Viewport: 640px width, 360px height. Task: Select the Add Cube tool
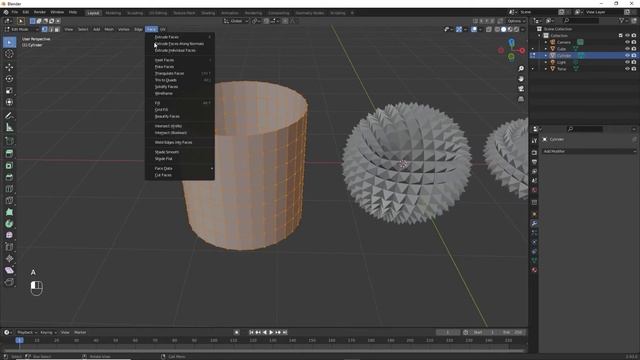(x=9, y=141)
